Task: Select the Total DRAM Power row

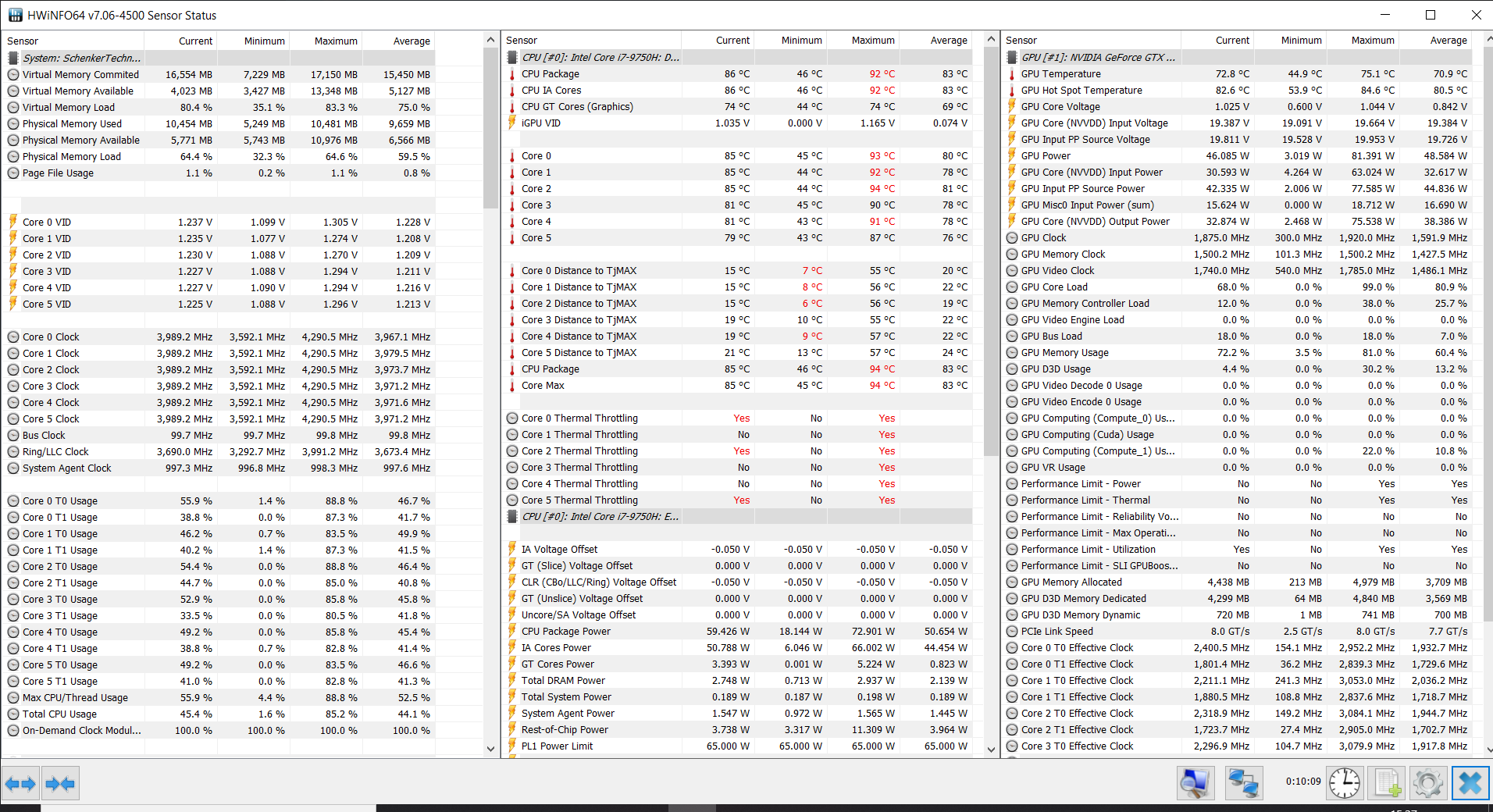Action: coord(738,680)
